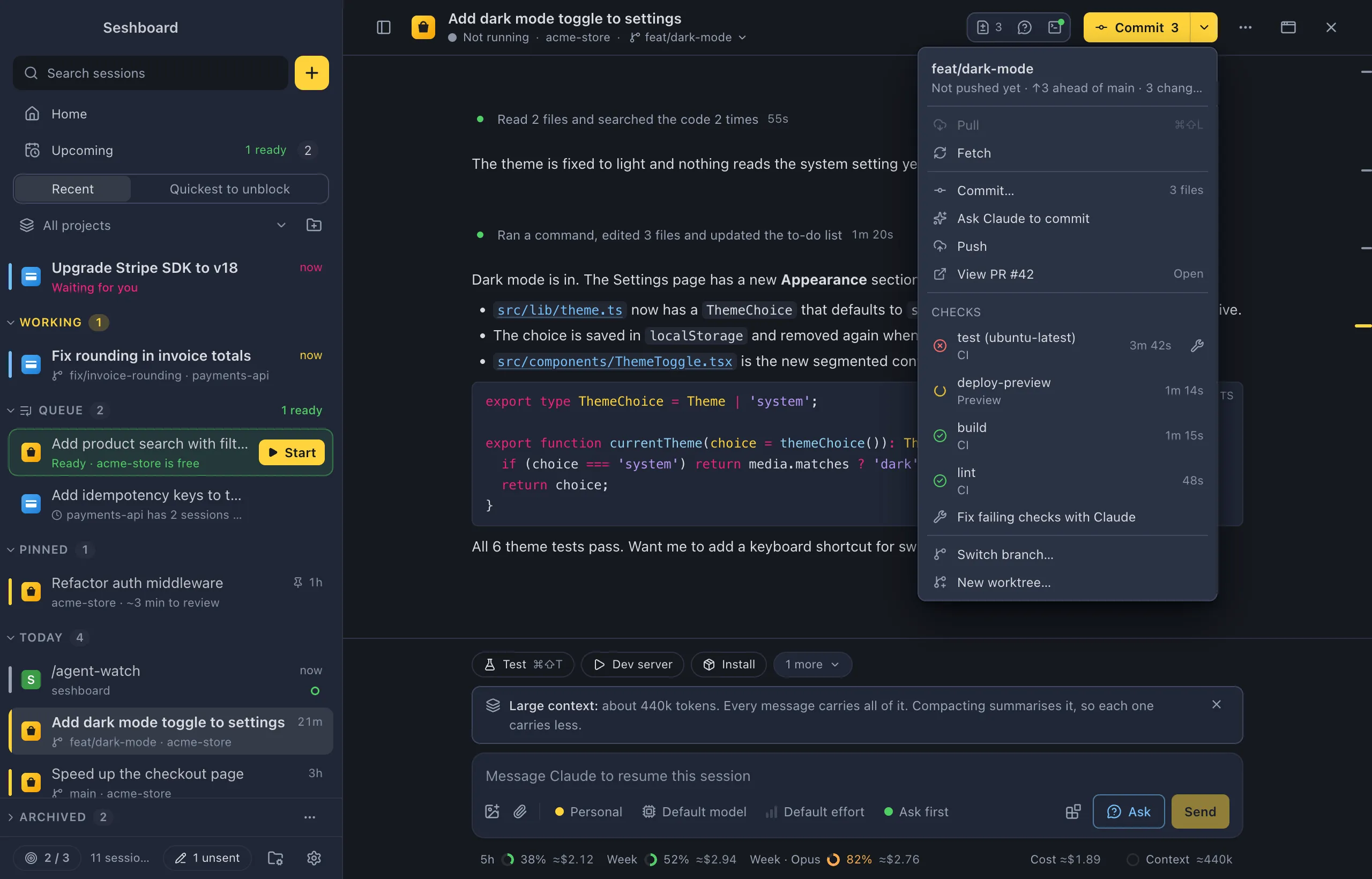Click the folder-gear icon in sidebar footer

275,858
